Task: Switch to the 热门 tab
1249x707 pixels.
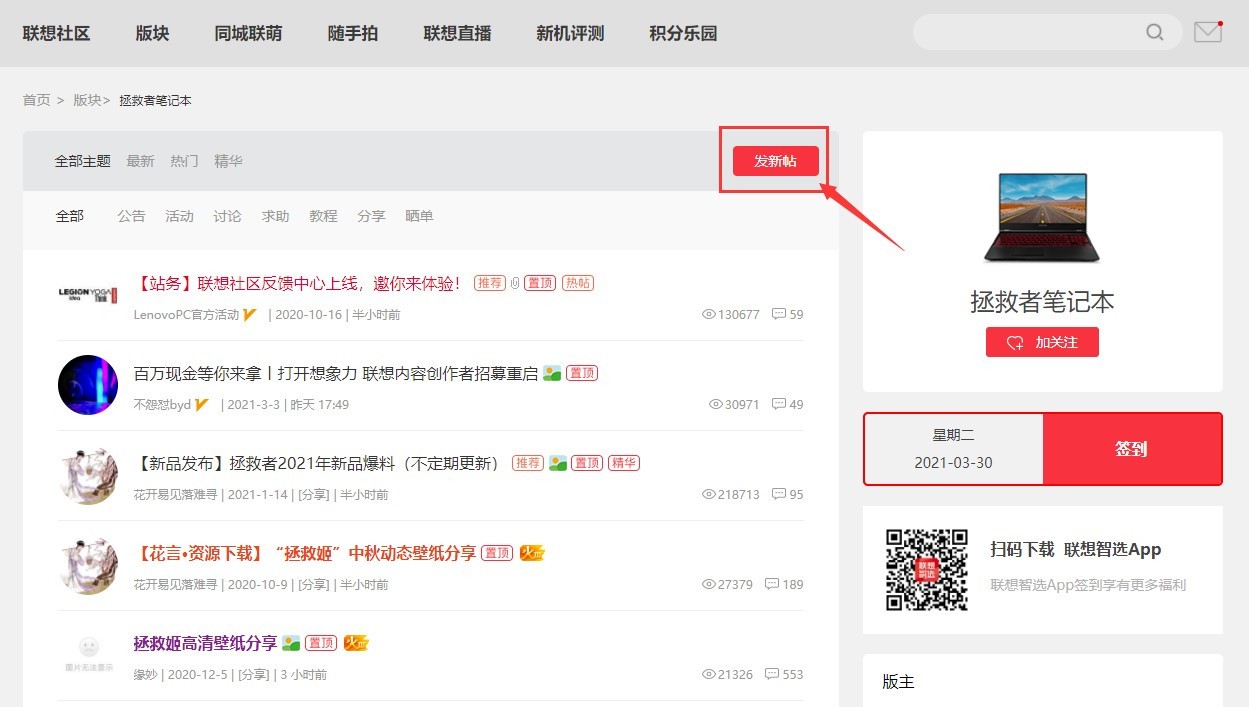Action: [184, 161]
